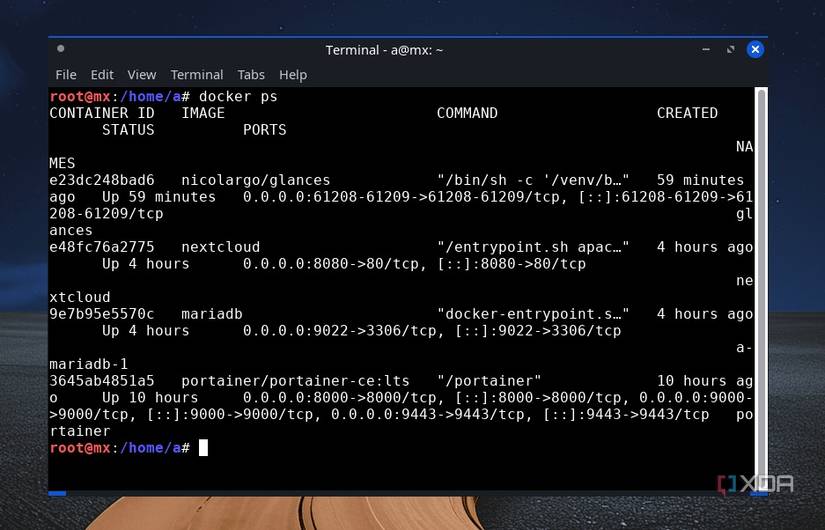Click the 0.0.0.0:9443->9443/tcp port mapping

[x=431, y=414]
